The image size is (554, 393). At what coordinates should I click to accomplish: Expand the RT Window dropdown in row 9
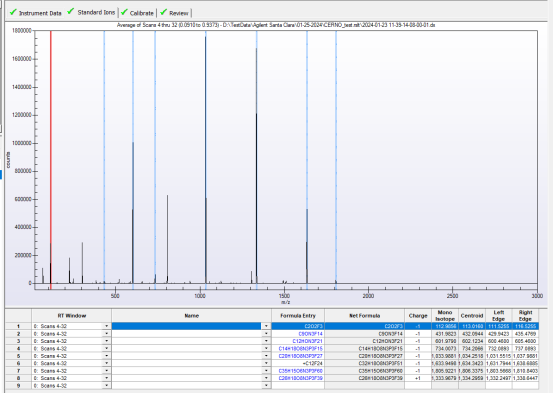[106, 386]
